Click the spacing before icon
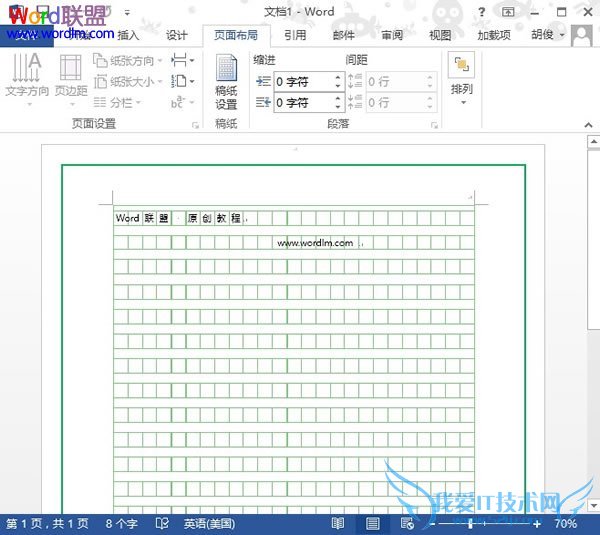 355,82
